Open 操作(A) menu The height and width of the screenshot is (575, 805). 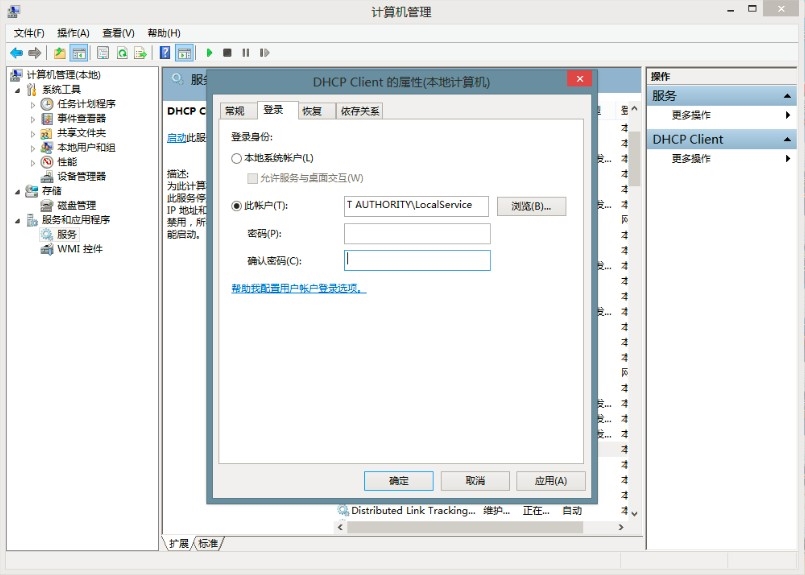pyautogui.click(x=73, y=33)
